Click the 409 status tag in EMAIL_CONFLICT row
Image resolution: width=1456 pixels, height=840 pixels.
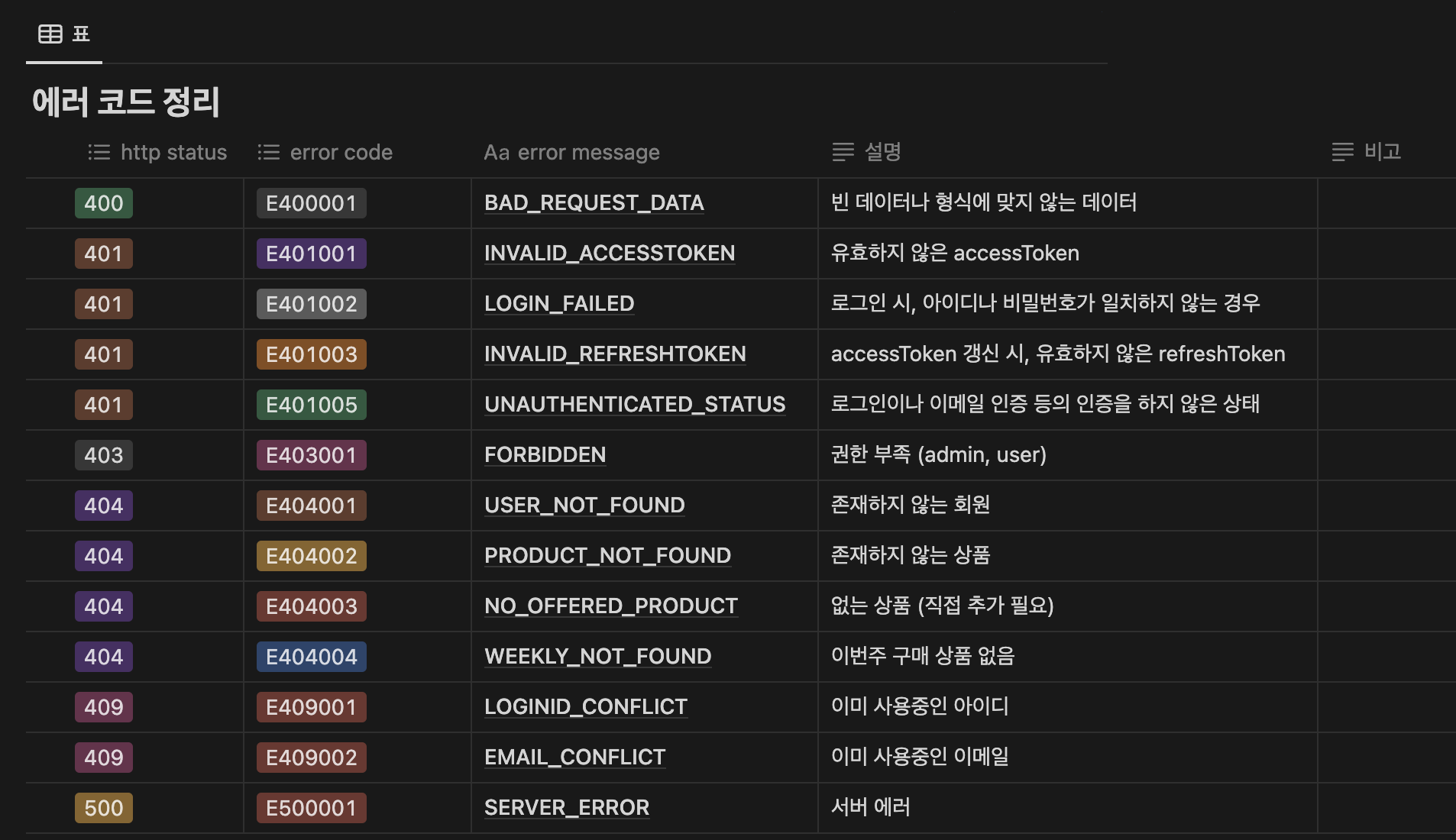point(104,758)
